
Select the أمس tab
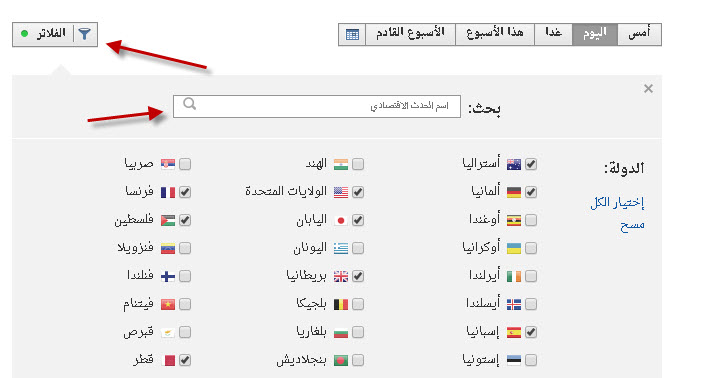click(x=639, y=34)
